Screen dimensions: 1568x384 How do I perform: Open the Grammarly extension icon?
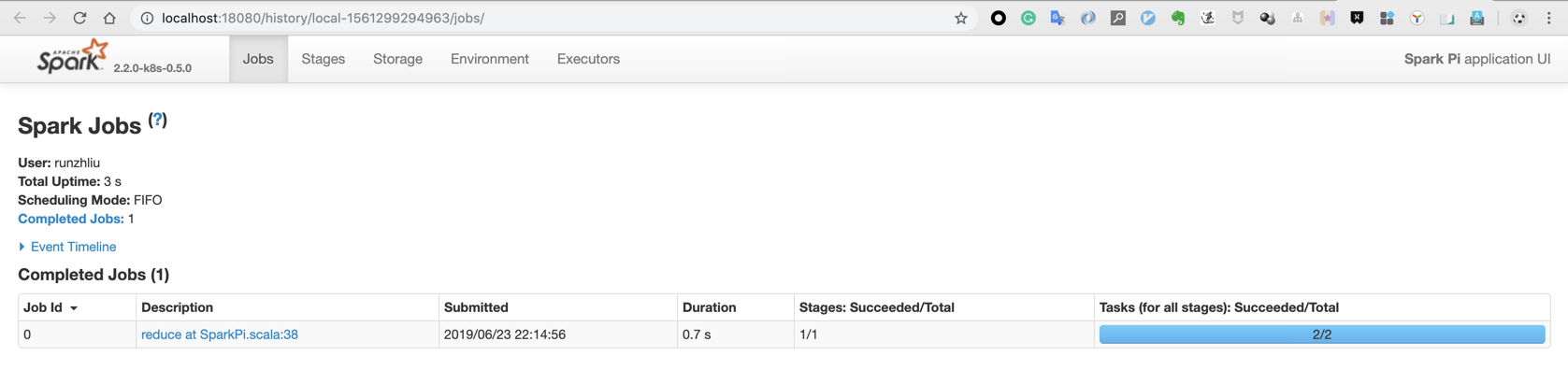[1028, 18]
